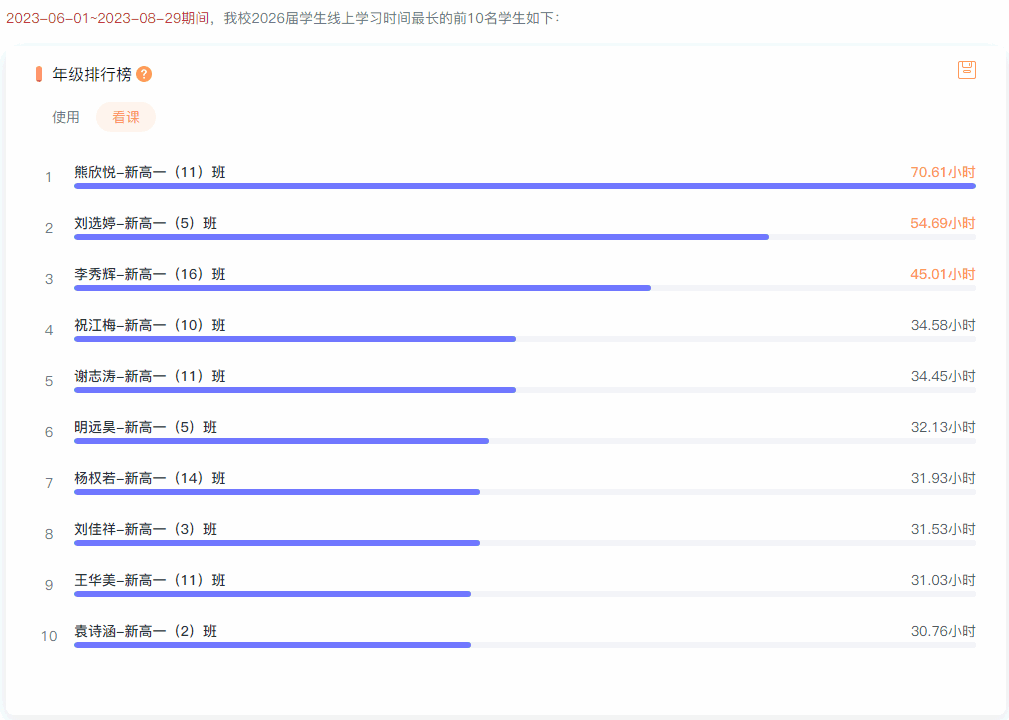Click the 32.13小时 value
Viewport: 1009px width, 720px height.
[943, 427]
